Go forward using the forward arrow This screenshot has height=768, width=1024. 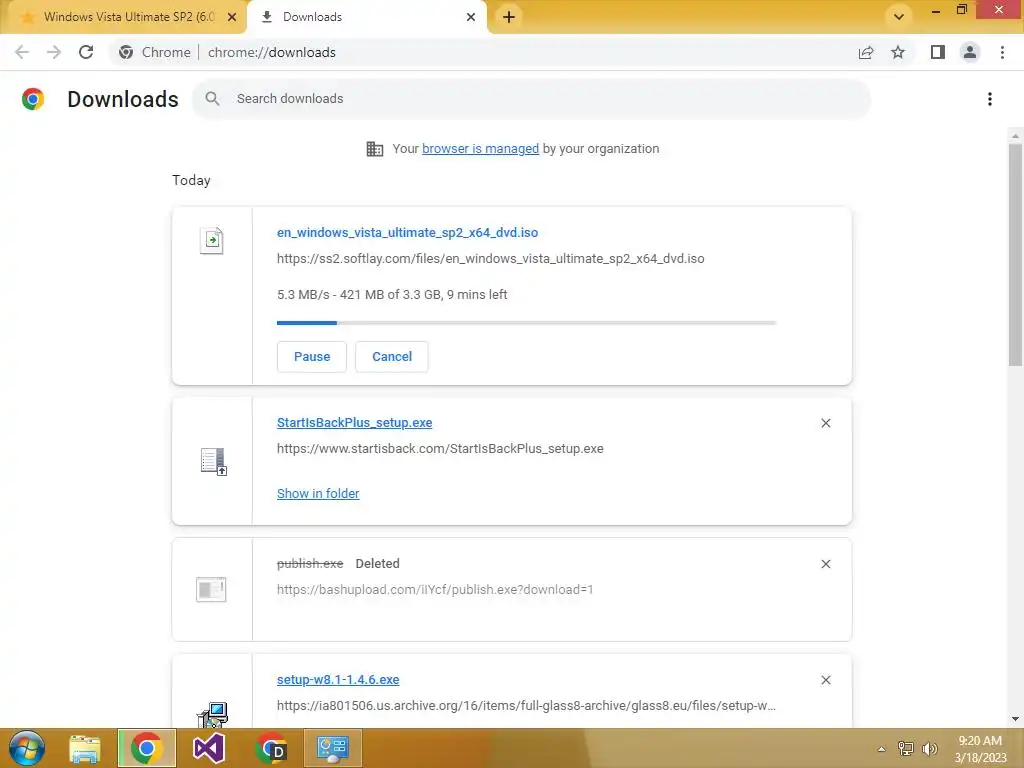(x=54, y=52)
